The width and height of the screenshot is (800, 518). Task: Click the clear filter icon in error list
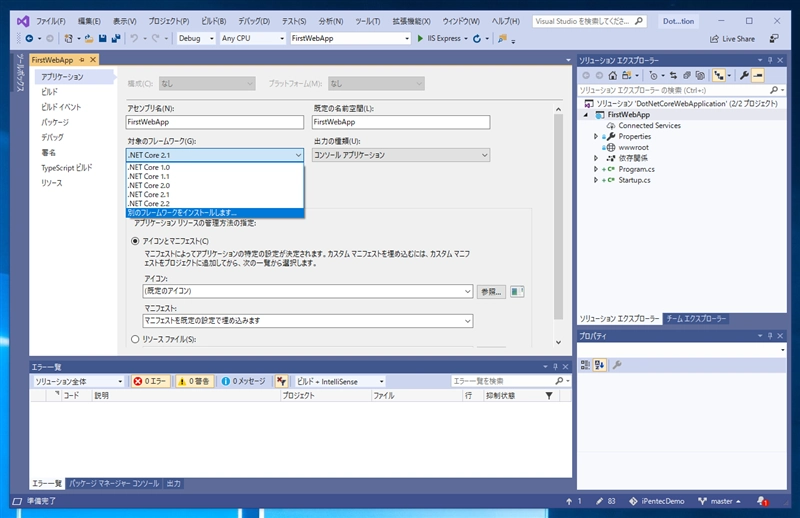tap(281, 381)
